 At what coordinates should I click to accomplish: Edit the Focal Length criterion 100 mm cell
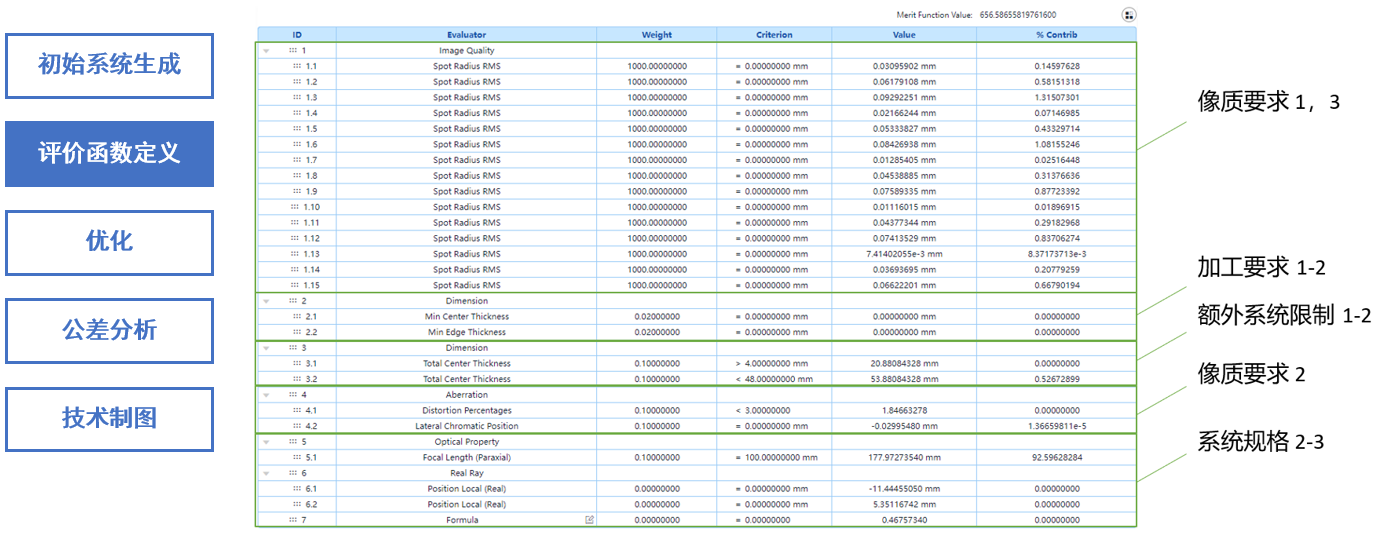tap(773, 457)
